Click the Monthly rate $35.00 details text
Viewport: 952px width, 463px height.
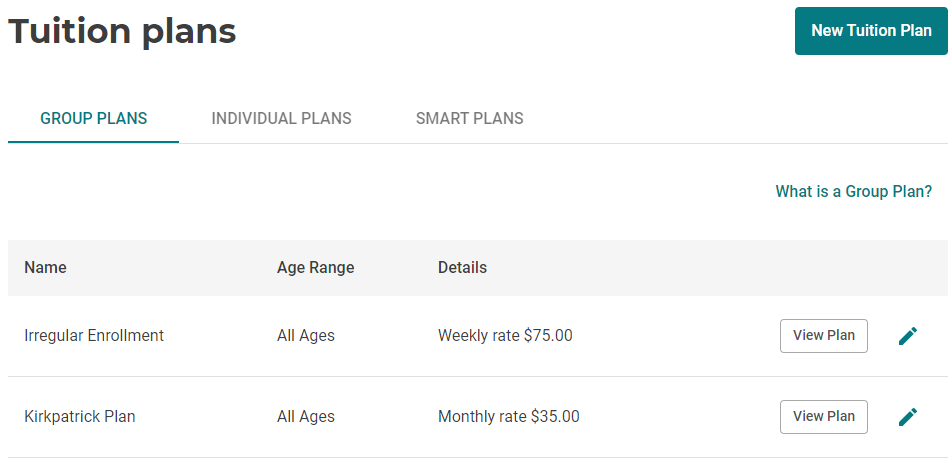pos(508,417)
